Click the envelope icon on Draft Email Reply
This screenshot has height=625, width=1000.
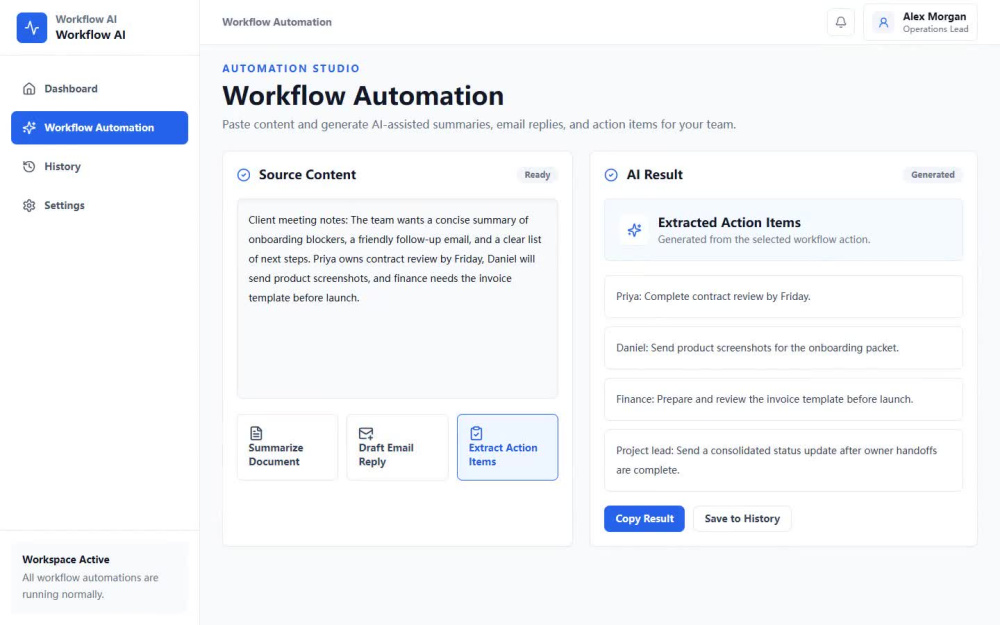pyautogui.click(x=366, y=433)
